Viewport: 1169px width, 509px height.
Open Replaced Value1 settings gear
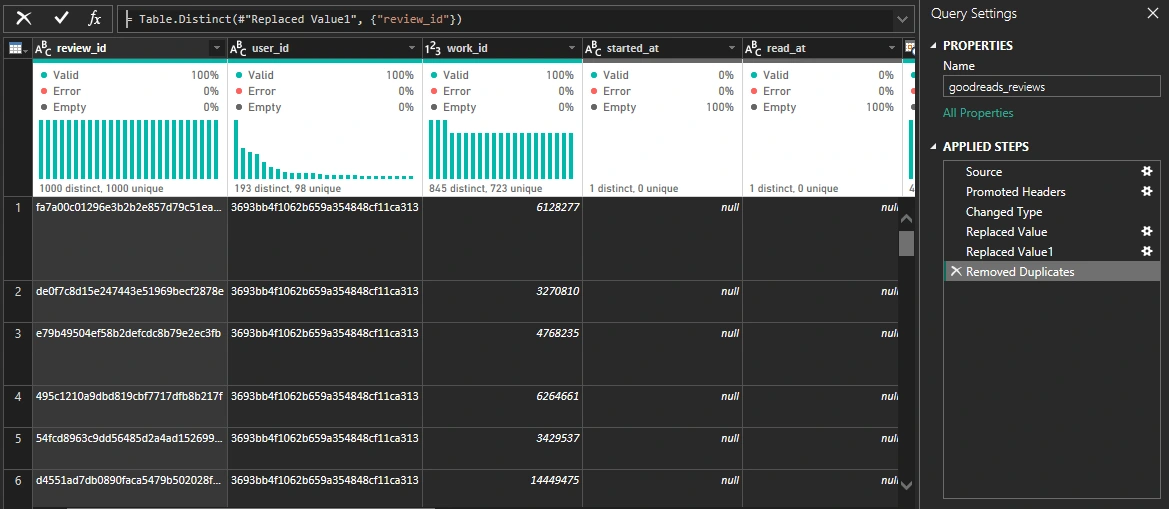(x=1147, y=252)
